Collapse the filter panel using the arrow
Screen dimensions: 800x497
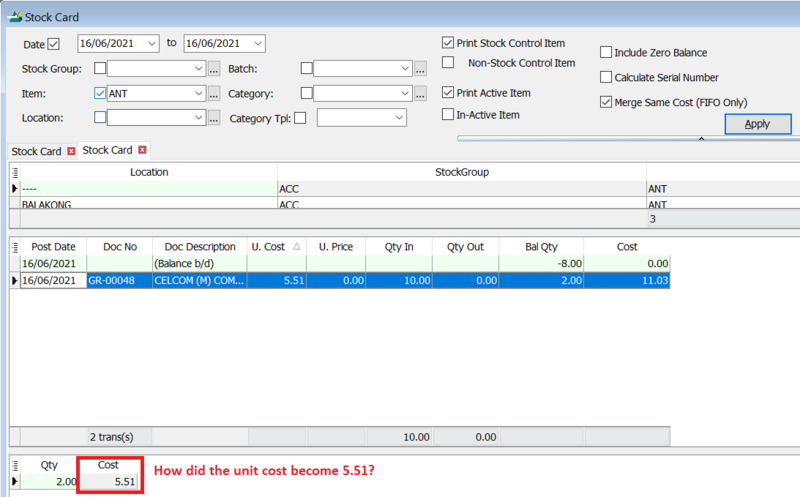pyautogui.click(x=699, y=139)
